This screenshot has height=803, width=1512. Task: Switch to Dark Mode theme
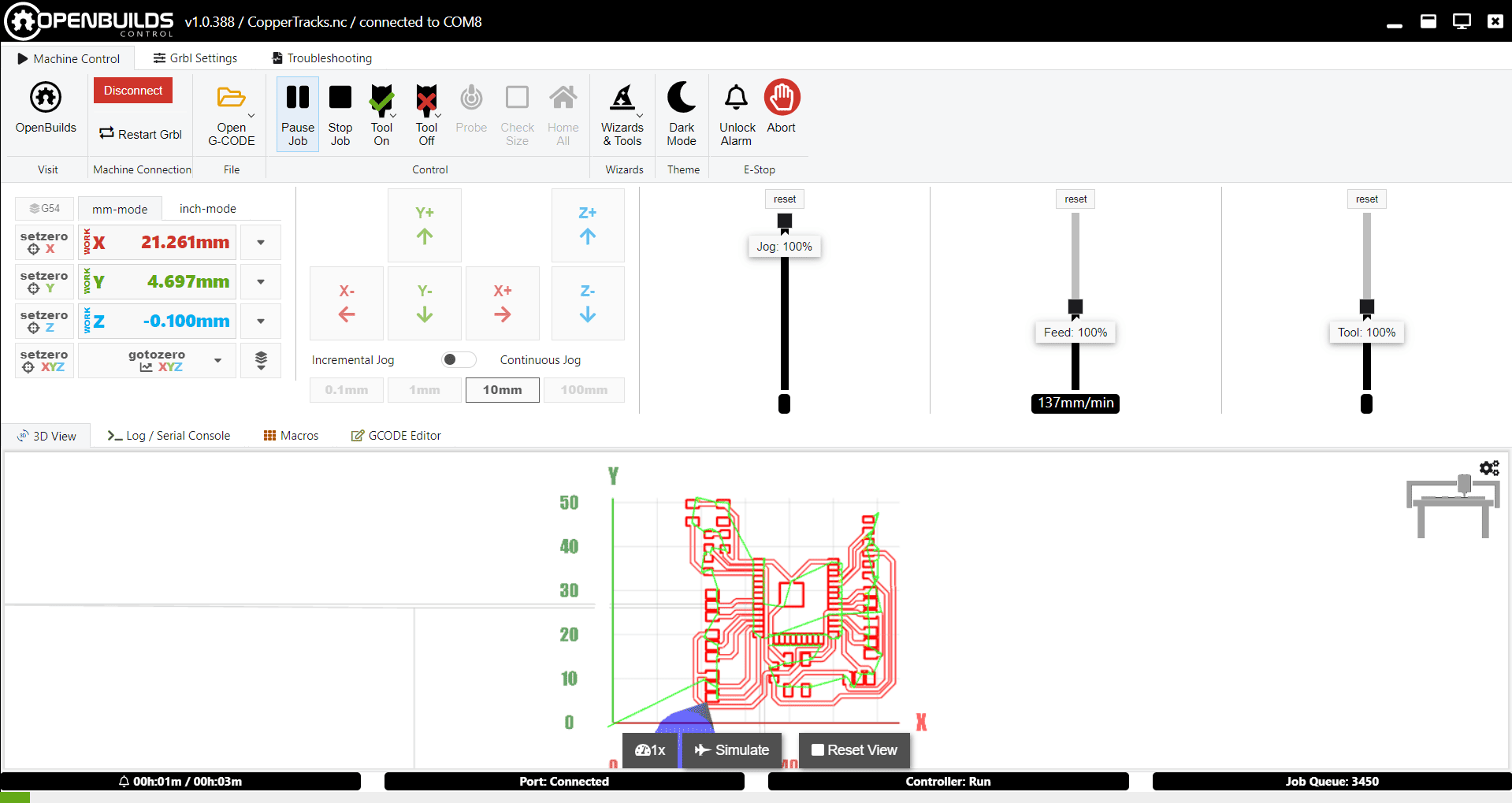point(682,113)
